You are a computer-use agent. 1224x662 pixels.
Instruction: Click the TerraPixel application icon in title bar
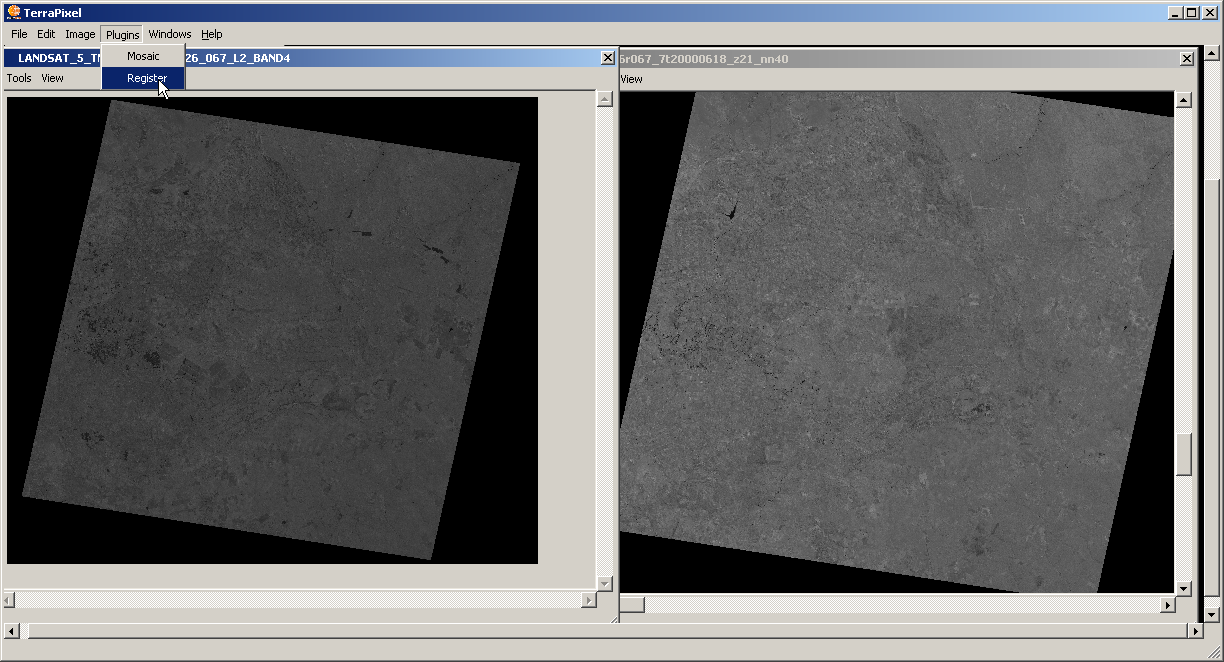13,13
